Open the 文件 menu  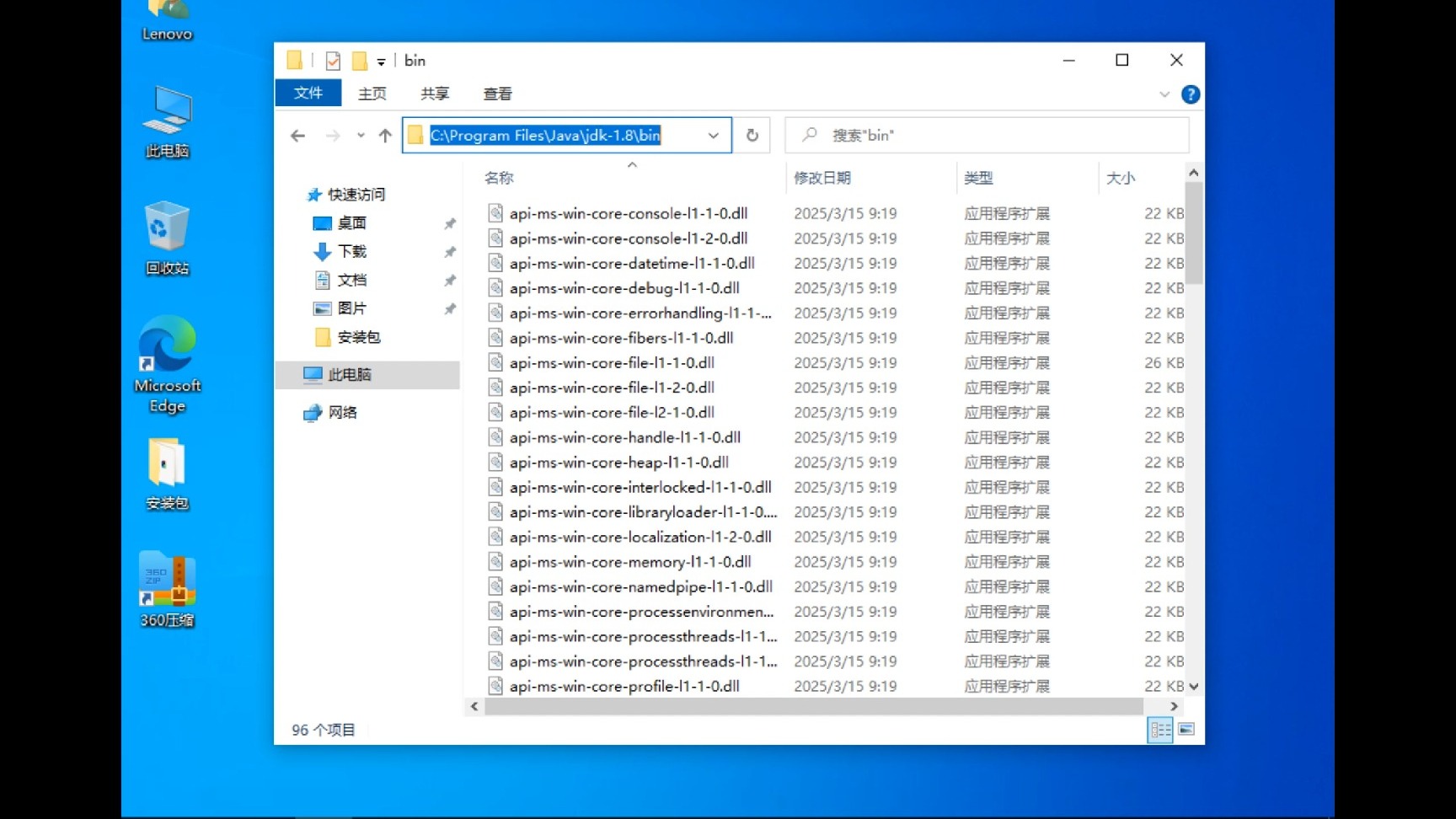pyautogui.click(x=308, y=93)
